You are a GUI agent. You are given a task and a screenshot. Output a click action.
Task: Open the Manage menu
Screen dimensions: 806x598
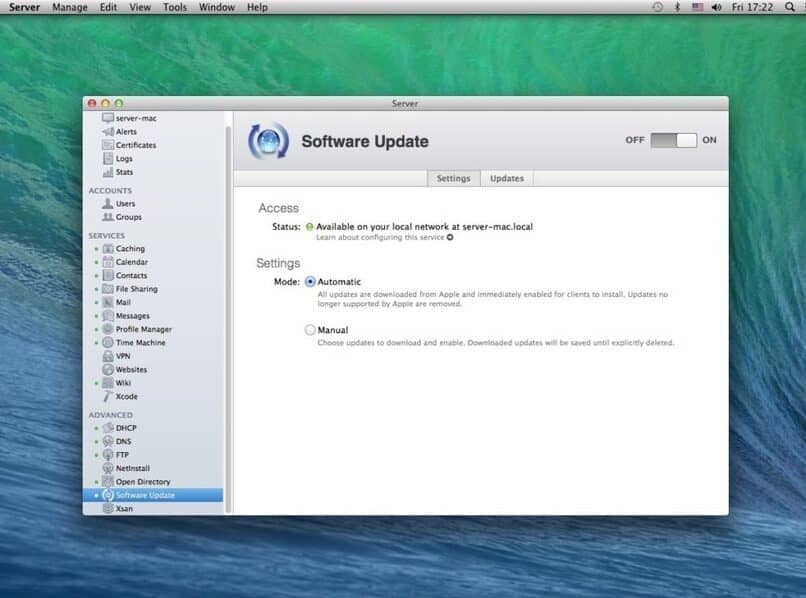[70, 7]
